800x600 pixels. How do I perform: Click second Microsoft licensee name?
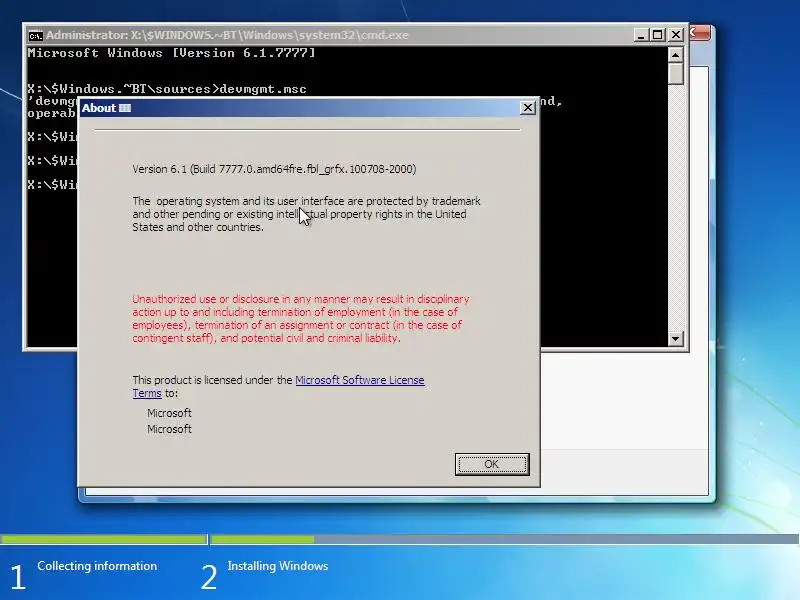click(x=169, y=429)
